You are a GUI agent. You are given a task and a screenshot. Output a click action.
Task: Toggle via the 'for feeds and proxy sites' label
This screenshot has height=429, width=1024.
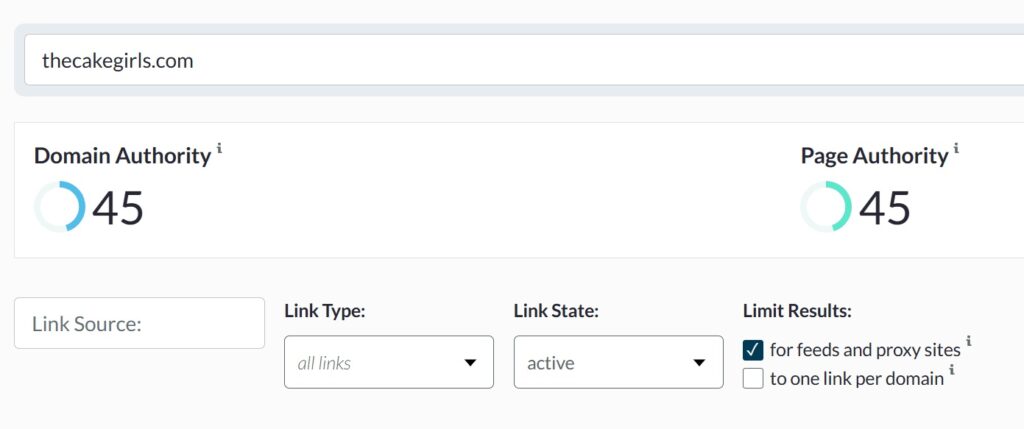865,350
